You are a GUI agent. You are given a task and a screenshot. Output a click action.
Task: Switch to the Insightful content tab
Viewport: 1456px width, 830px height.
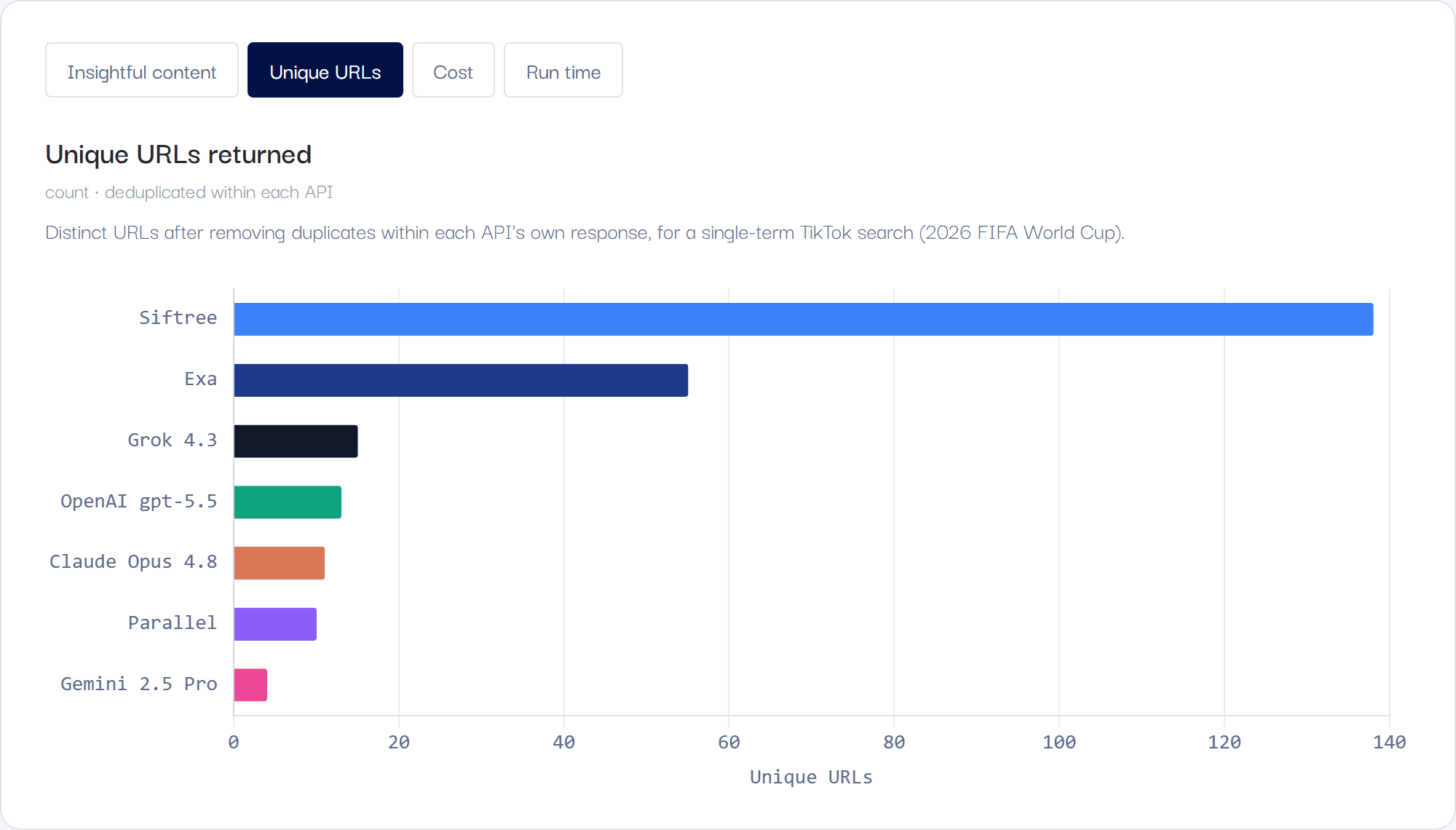coord(142,70)
